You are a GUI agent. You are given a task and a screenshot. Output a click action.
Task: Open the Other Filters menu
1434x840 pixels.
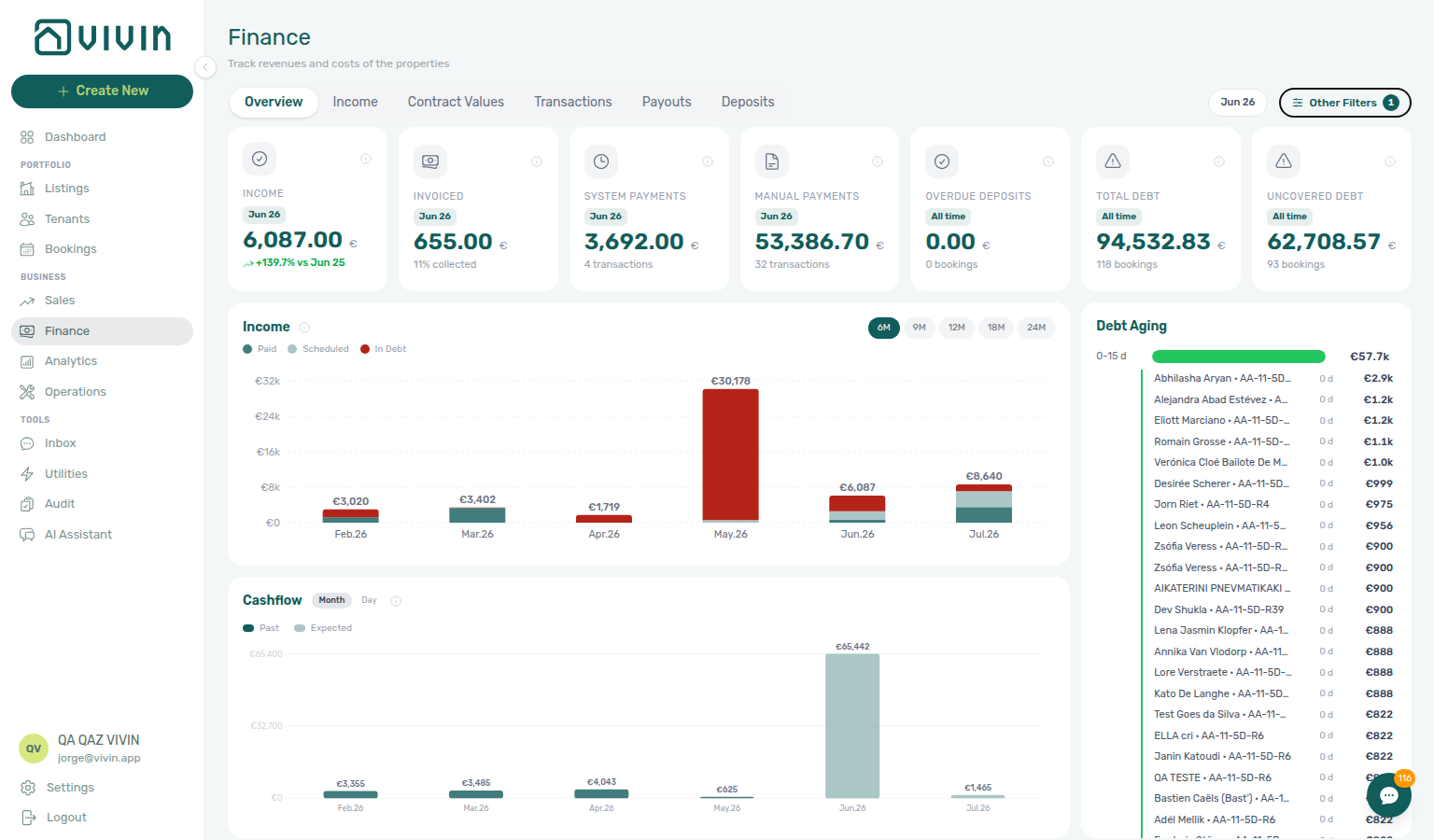tap(1344, 103)
